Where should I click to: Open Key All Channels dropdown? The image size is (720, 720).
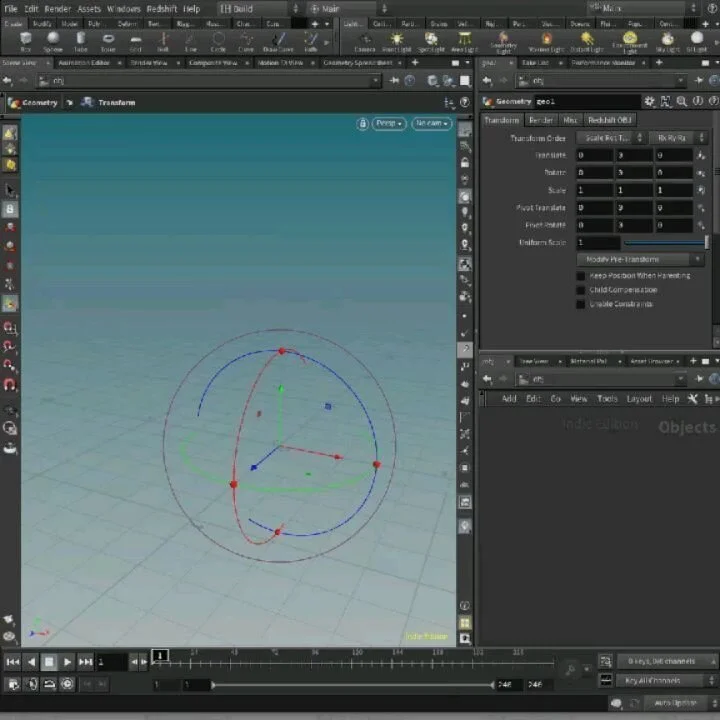coord(667,680)
